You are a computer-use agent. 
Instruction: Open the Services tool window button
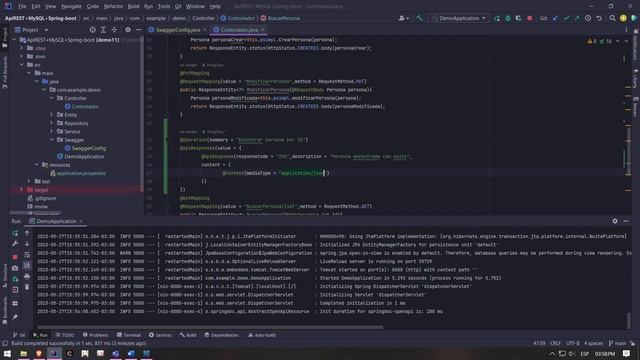160,335
